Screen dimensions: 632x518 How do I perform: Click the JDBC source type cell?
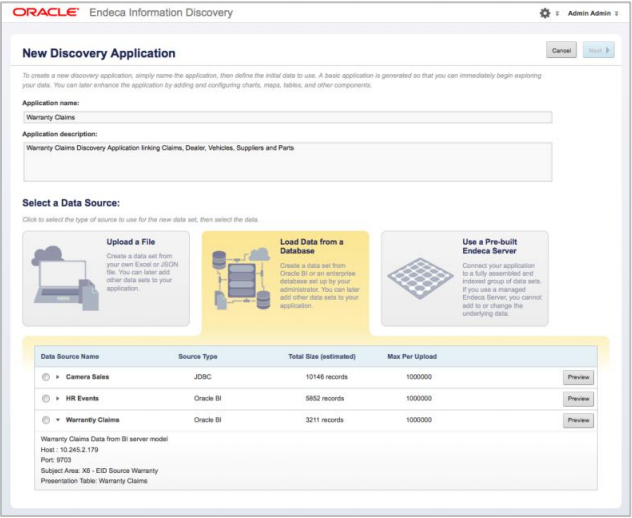point(202,377)
